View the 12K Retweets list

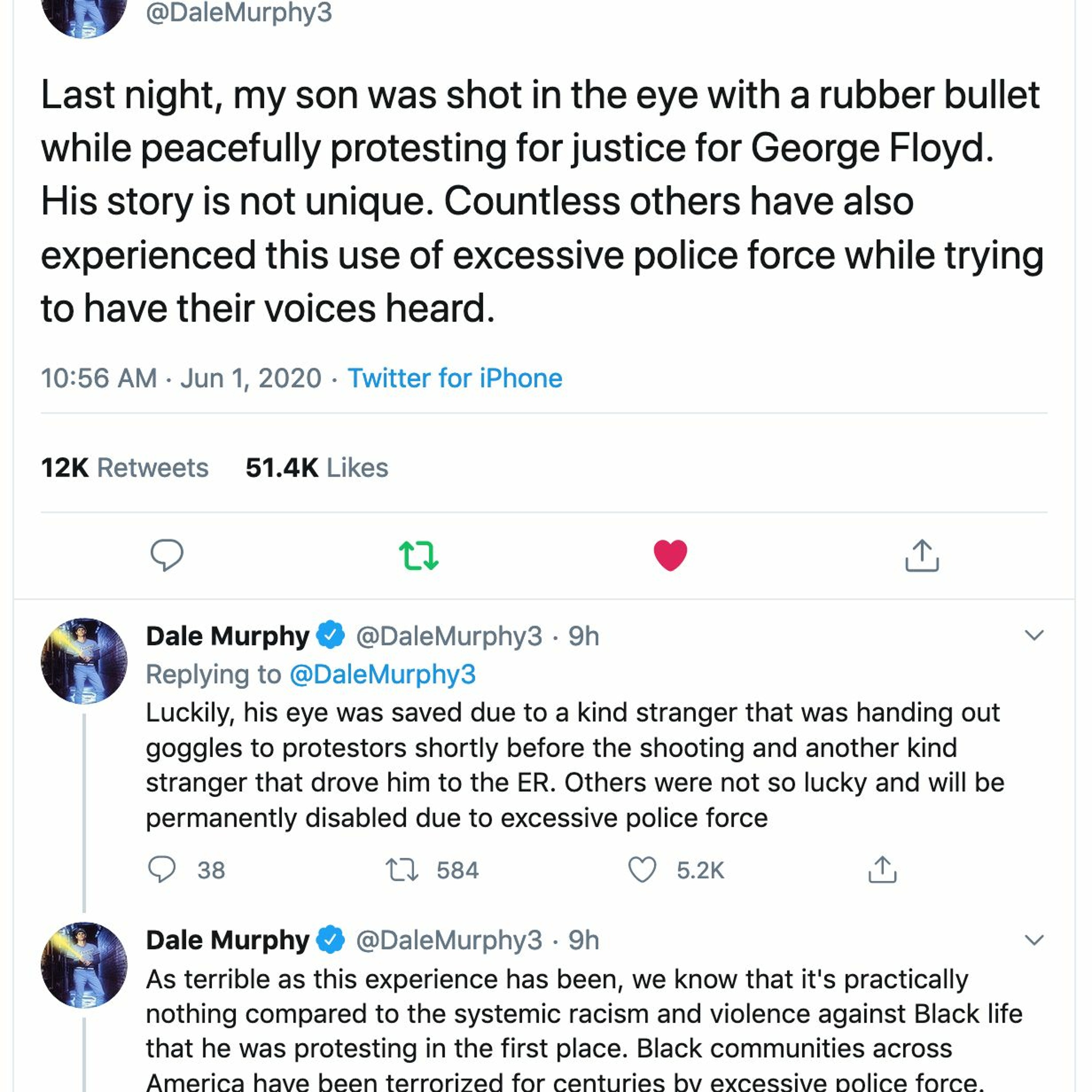(125, 468)
